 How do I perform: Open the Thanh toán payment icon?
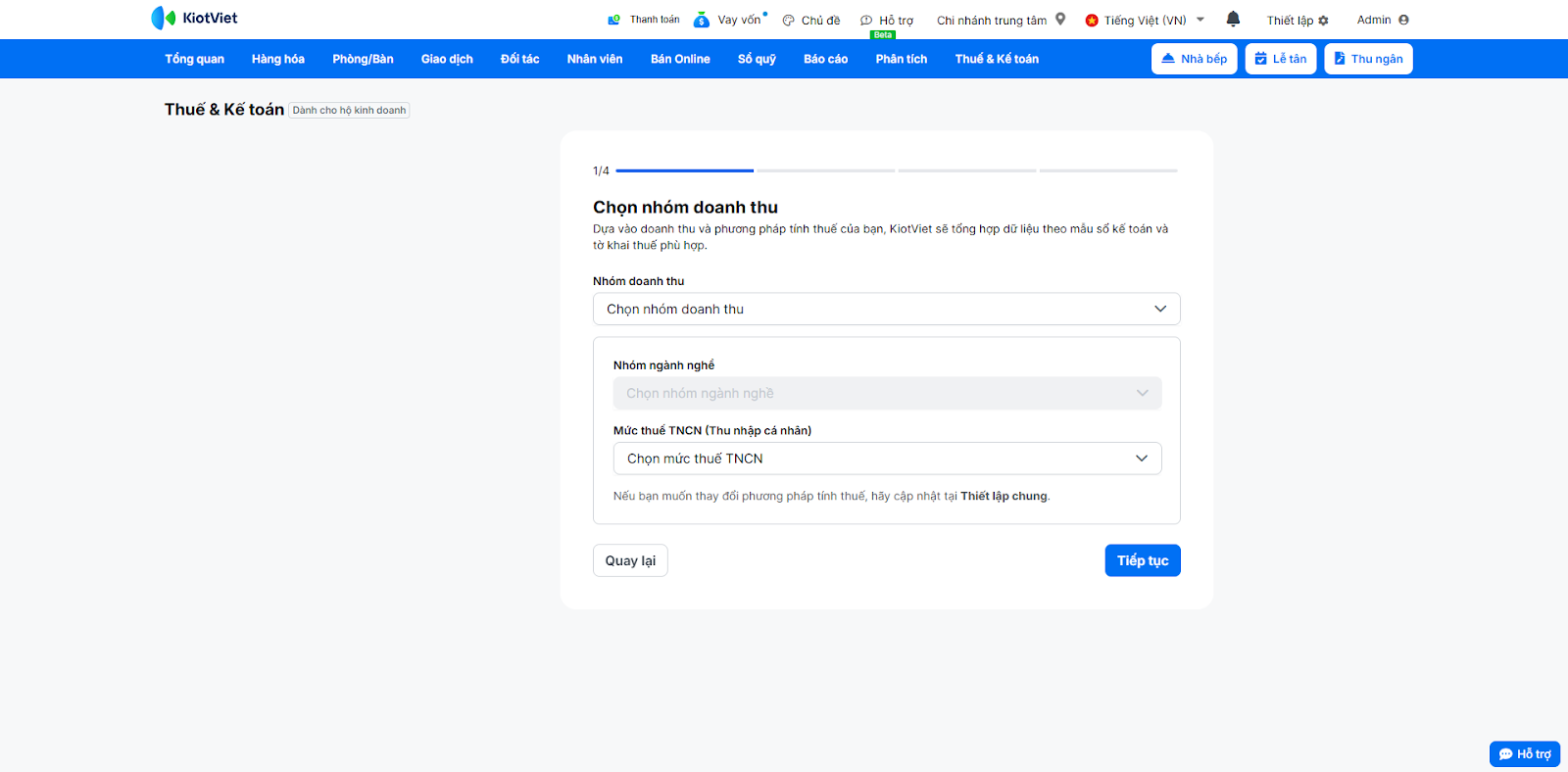(x=614, y=20)
